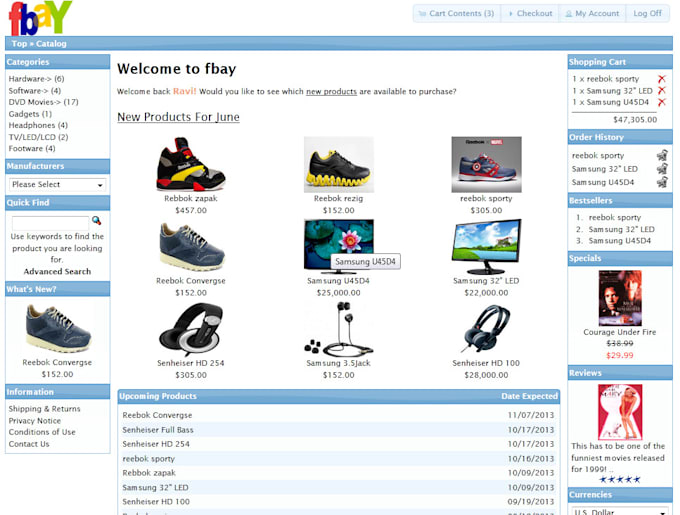Click the fbay logo
This screenshot has height=515, width=680.
click(40, 18)
